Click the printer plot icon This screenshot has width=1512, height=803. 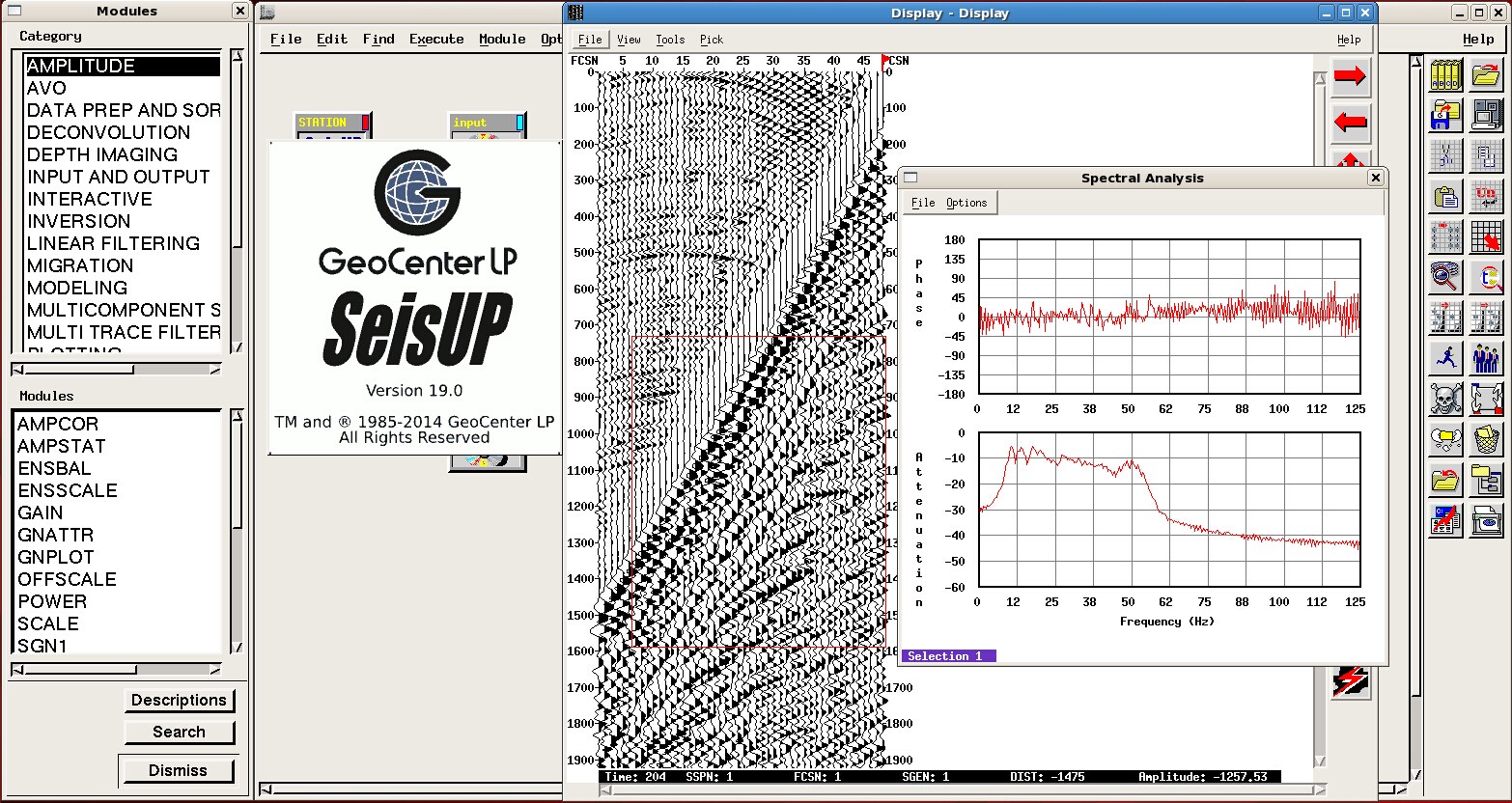[x=1487, y=521]
